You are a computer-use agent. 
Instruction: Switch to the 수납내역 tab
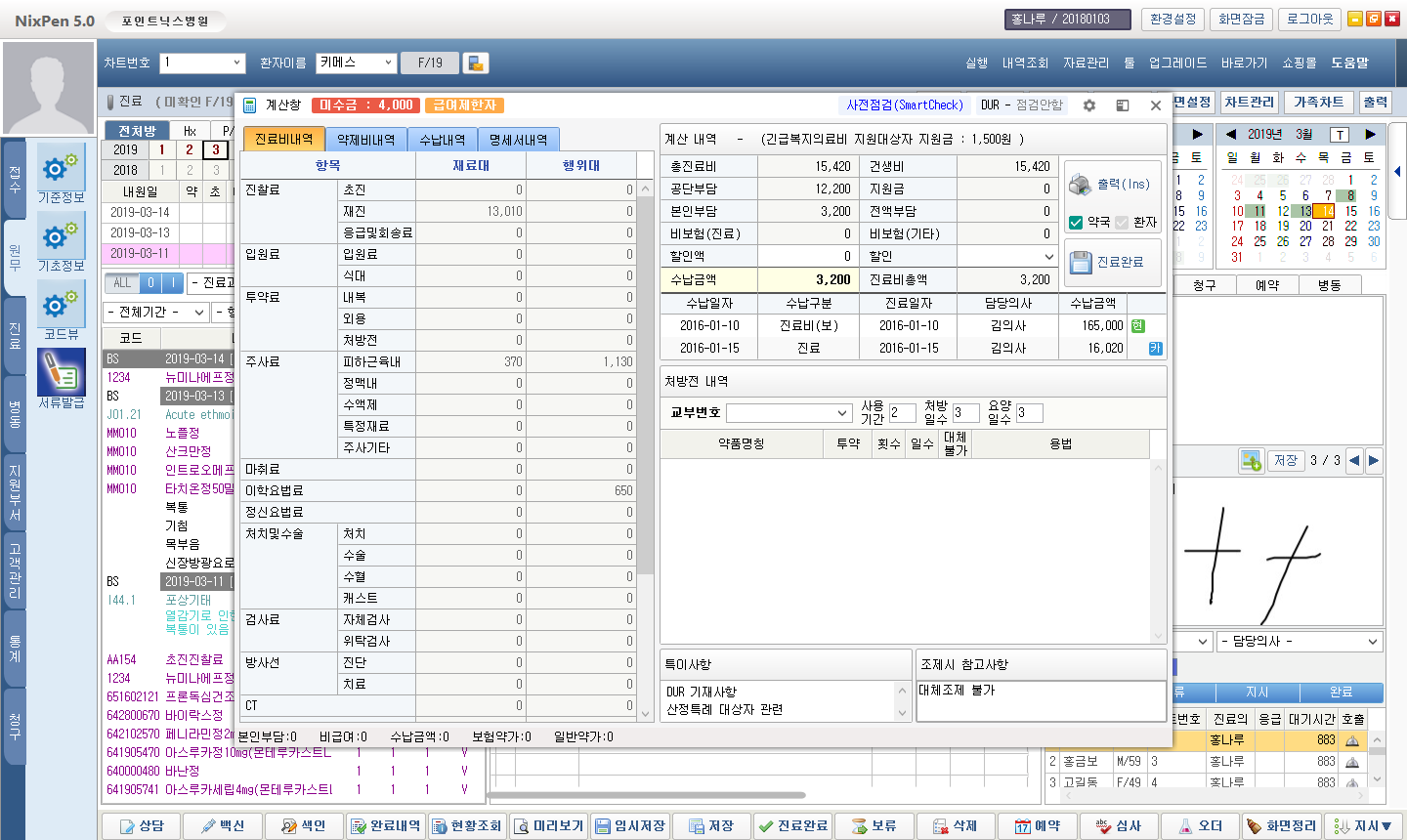pyautogui.click(x=443, y=140)
